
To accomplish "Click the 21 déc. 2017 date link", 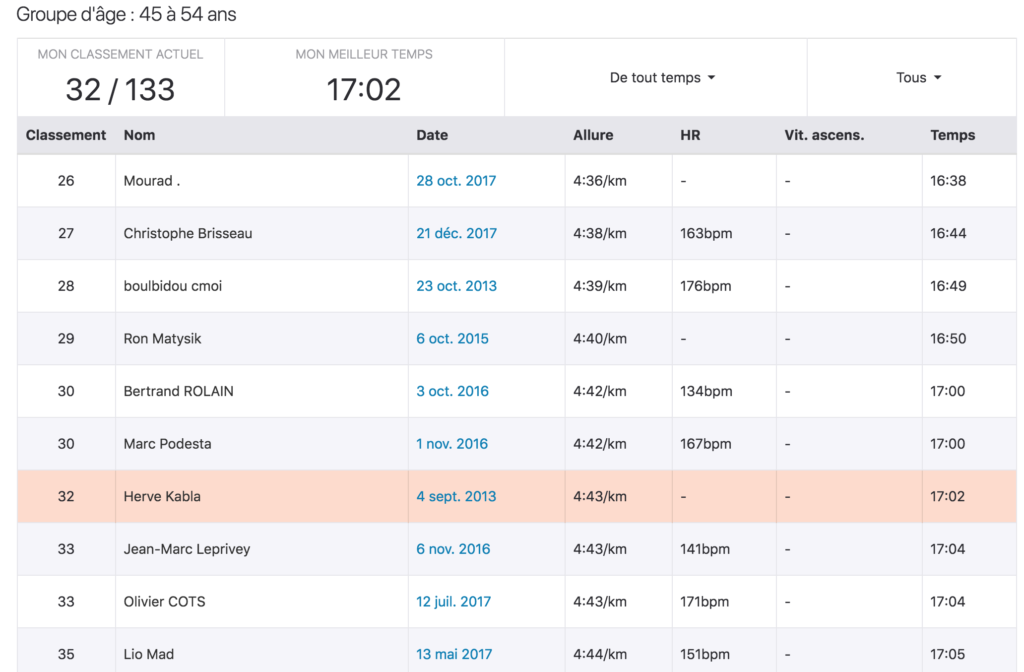I will 456,233.
